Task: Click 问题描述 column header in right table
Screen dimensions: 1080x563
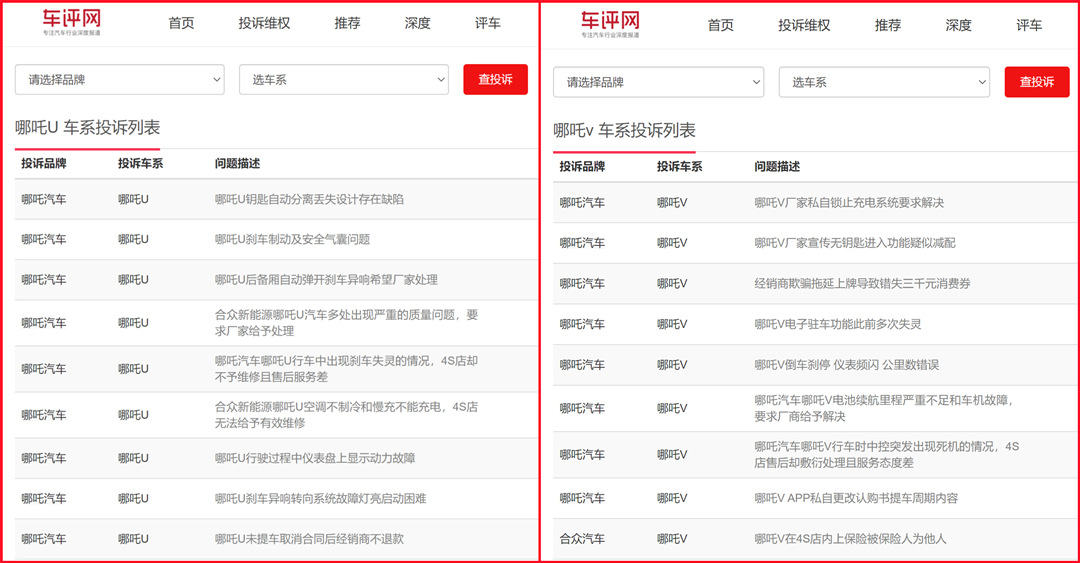Action: coord(777,166)
